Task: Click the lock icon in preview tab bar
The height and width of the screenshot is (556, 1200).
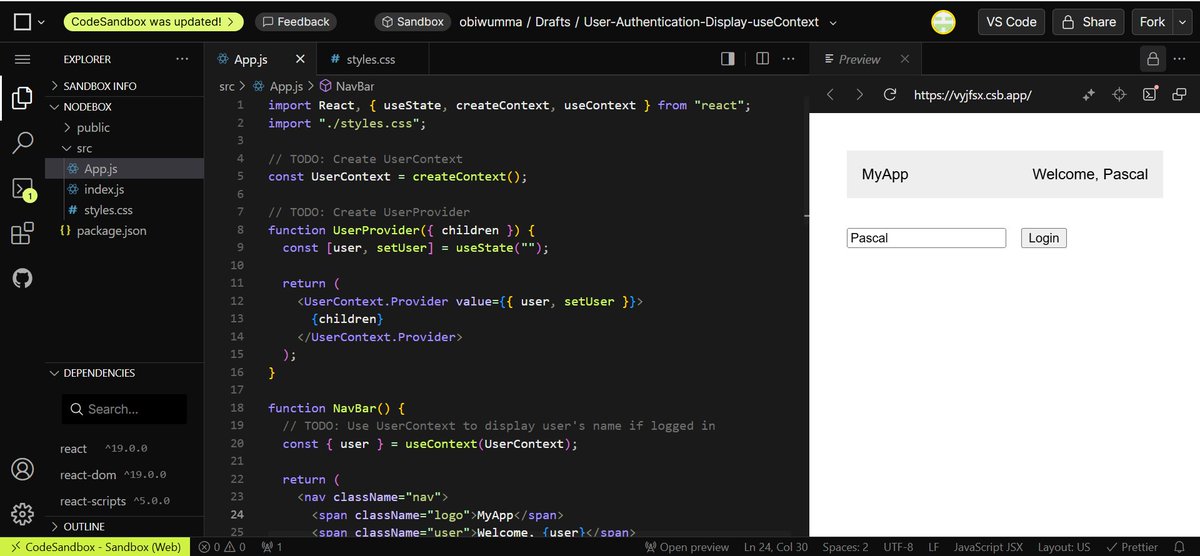Action: pyautogui.click(x=1152, y=59)
